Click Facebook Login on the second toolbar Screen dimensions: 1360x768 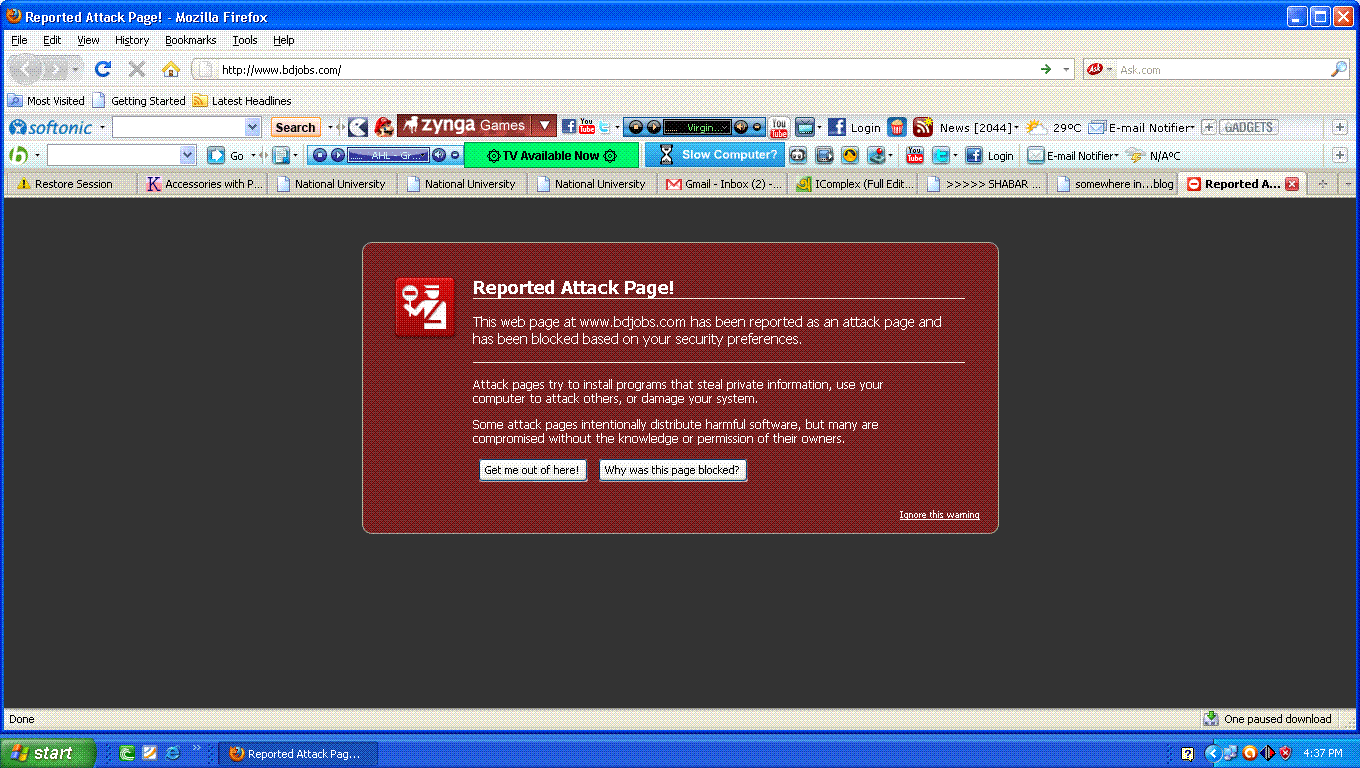[989, 155]
